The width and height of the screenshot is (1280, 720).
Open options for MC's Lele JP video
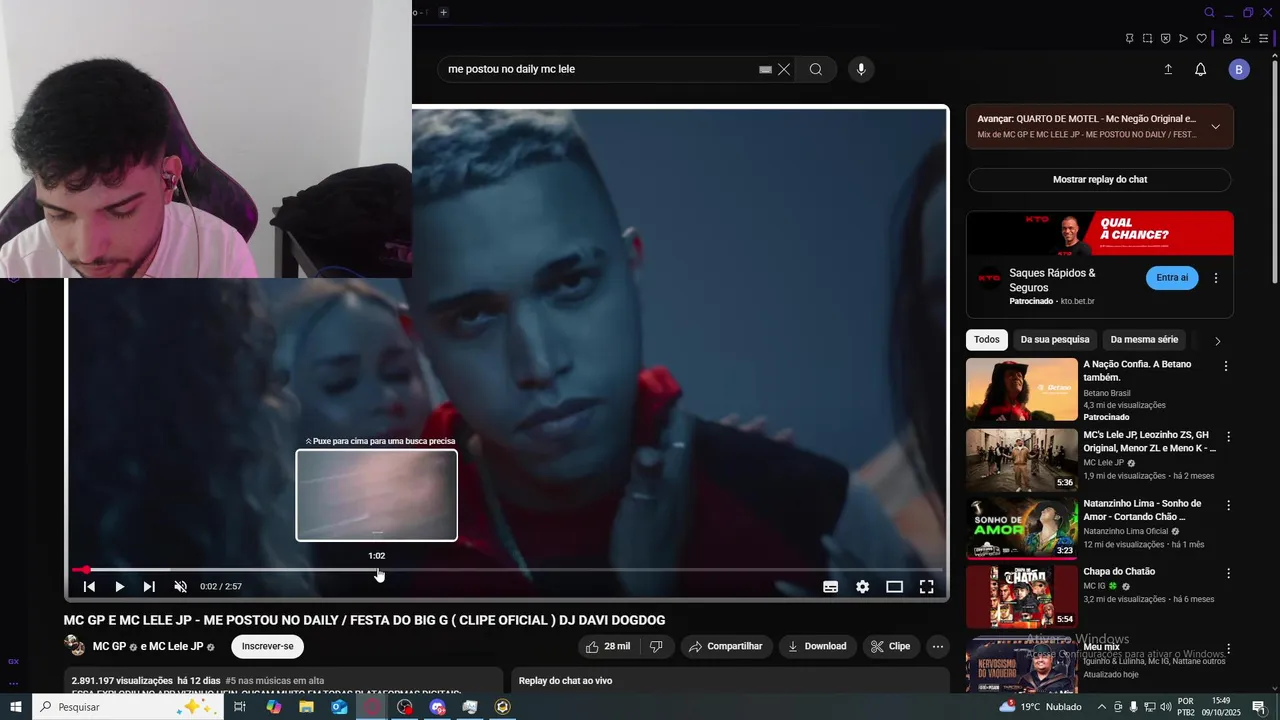click(1228, 437)
